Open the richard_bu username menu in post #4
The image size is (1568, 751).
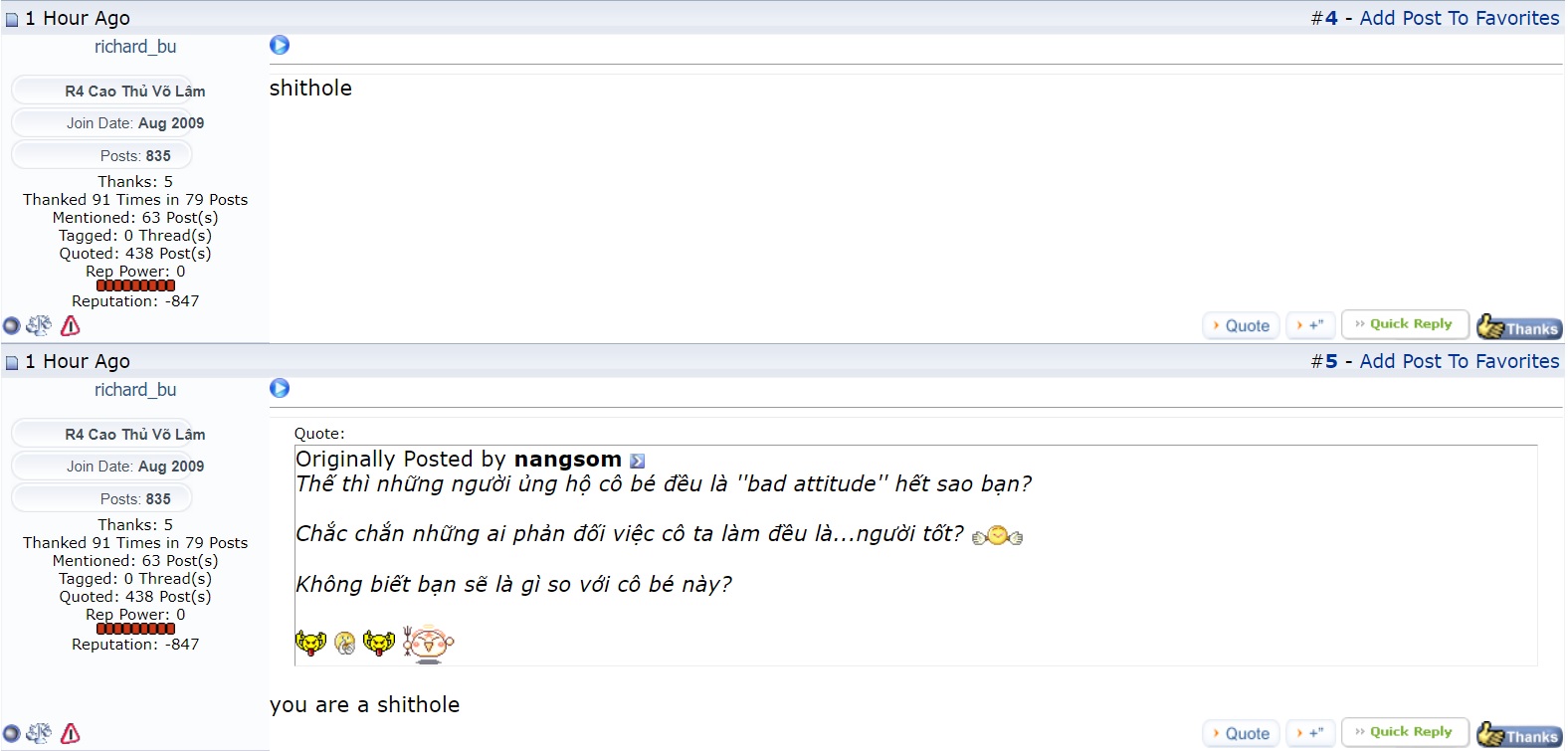pos(135,47)
